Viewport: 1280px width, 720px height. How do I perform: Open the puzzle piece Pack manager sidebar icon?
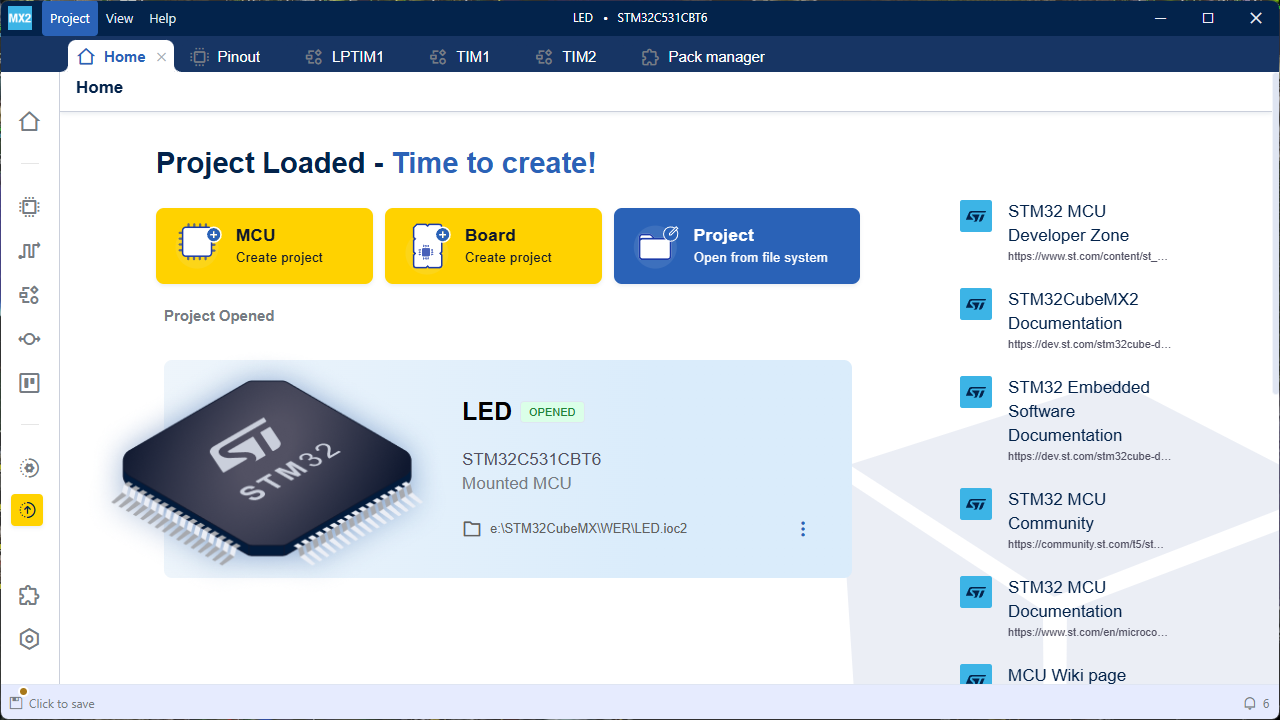click(29, 596)
